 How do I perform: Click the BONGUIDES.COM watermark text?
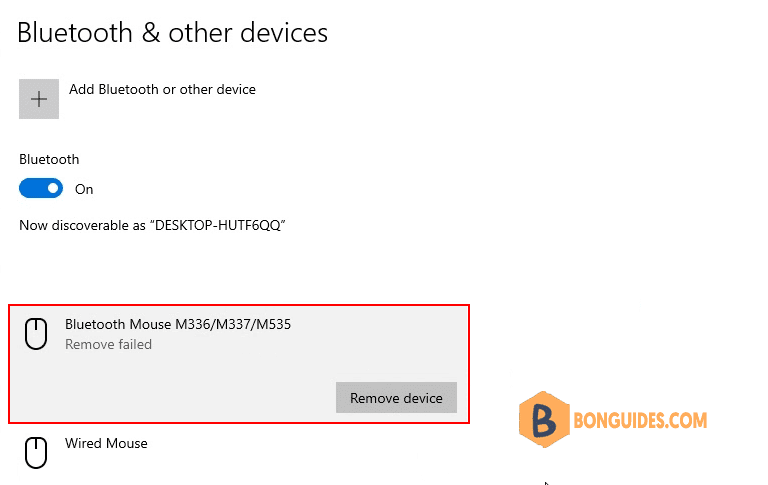[640, 420]
